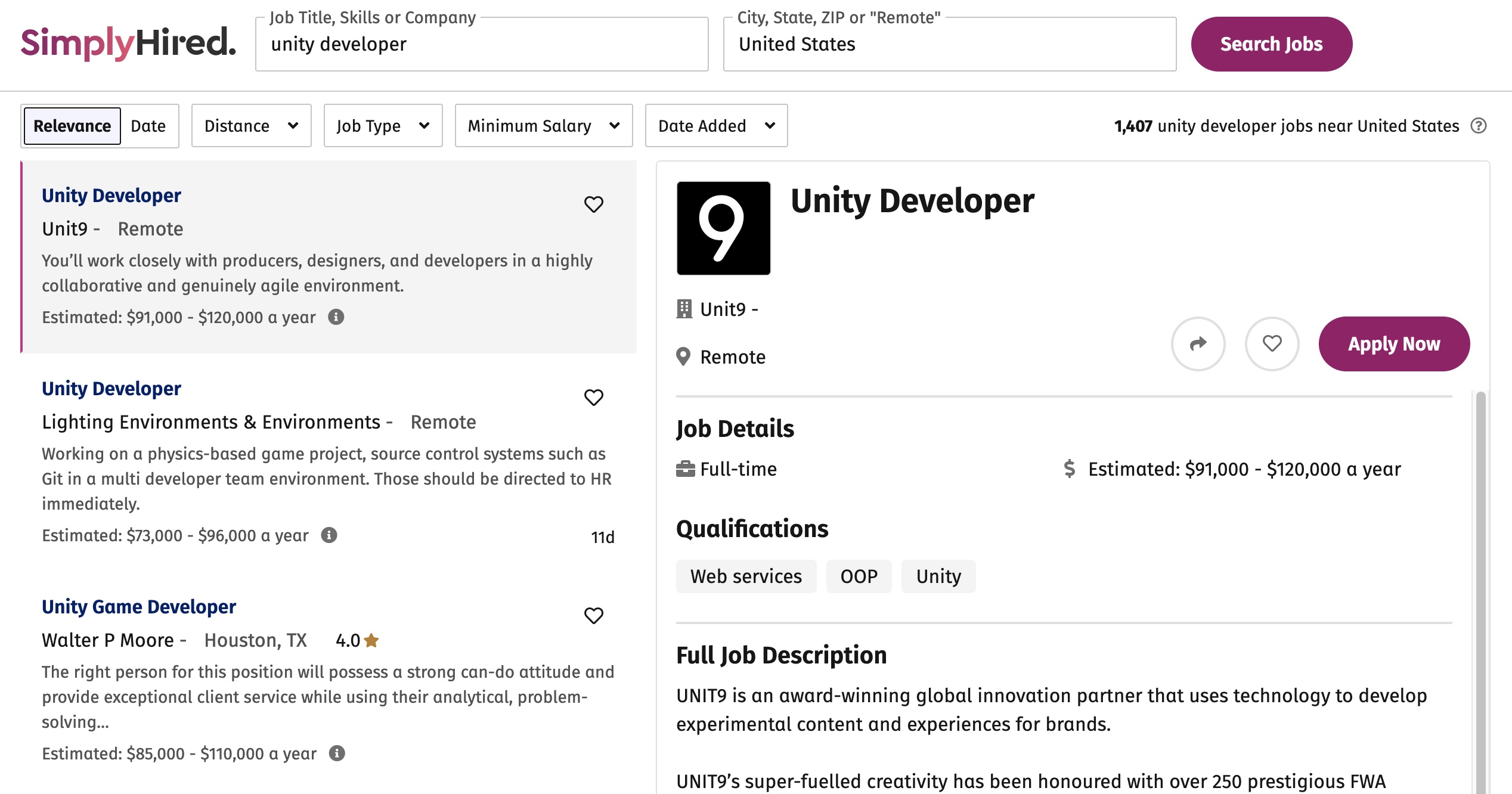Image resolution: width=1512 pixels, height=794 pixels.
Task: Click info icon next to $85,000 estimate
Action: tap(337, 753)
